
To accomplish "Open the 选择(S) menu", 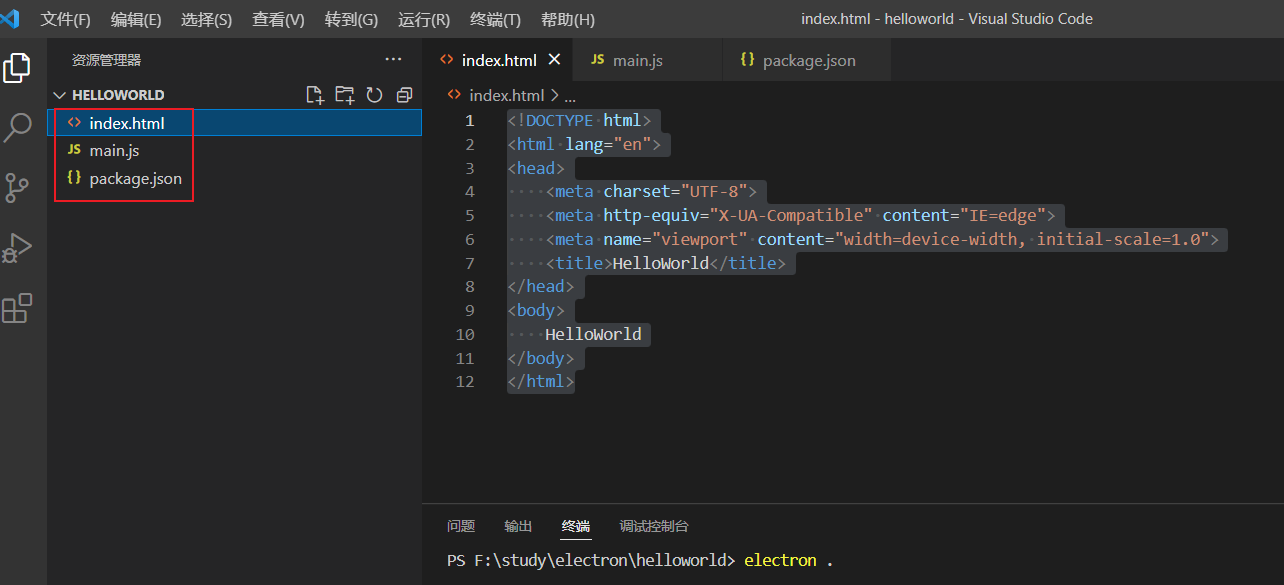I will coord(207,19).
